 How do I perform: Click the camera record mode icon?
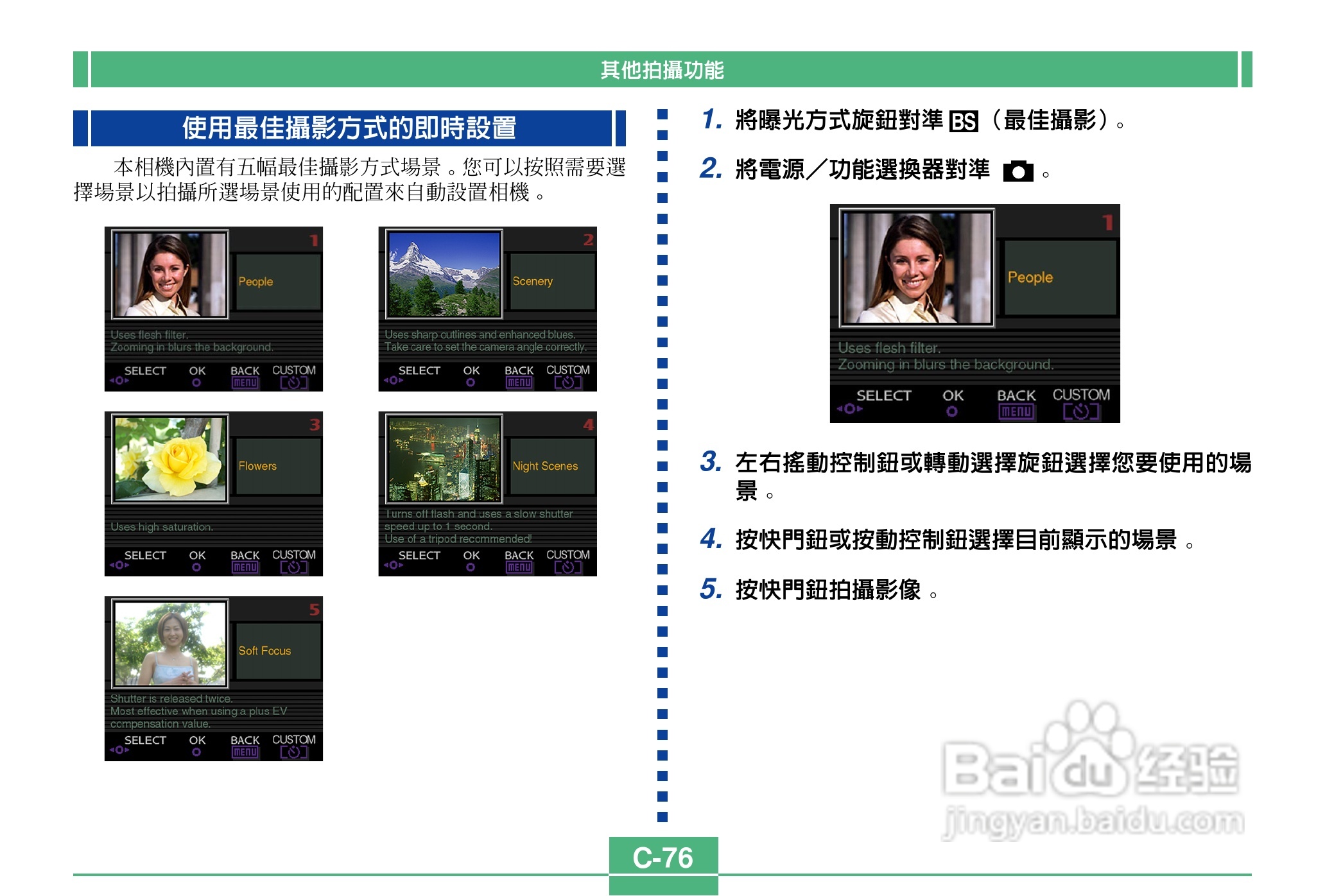click(1018, 171)
